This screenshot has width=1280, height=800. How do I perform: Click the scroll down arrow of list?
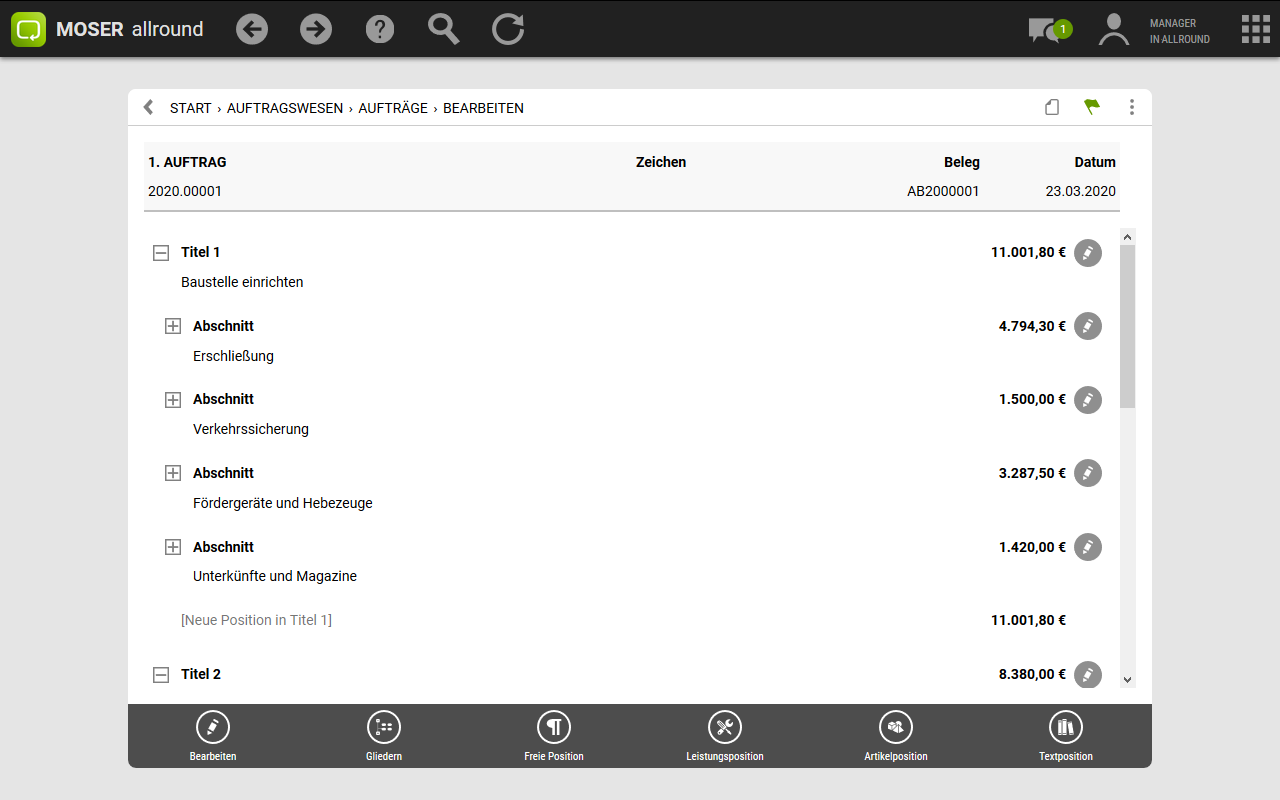click(1127, 680)
